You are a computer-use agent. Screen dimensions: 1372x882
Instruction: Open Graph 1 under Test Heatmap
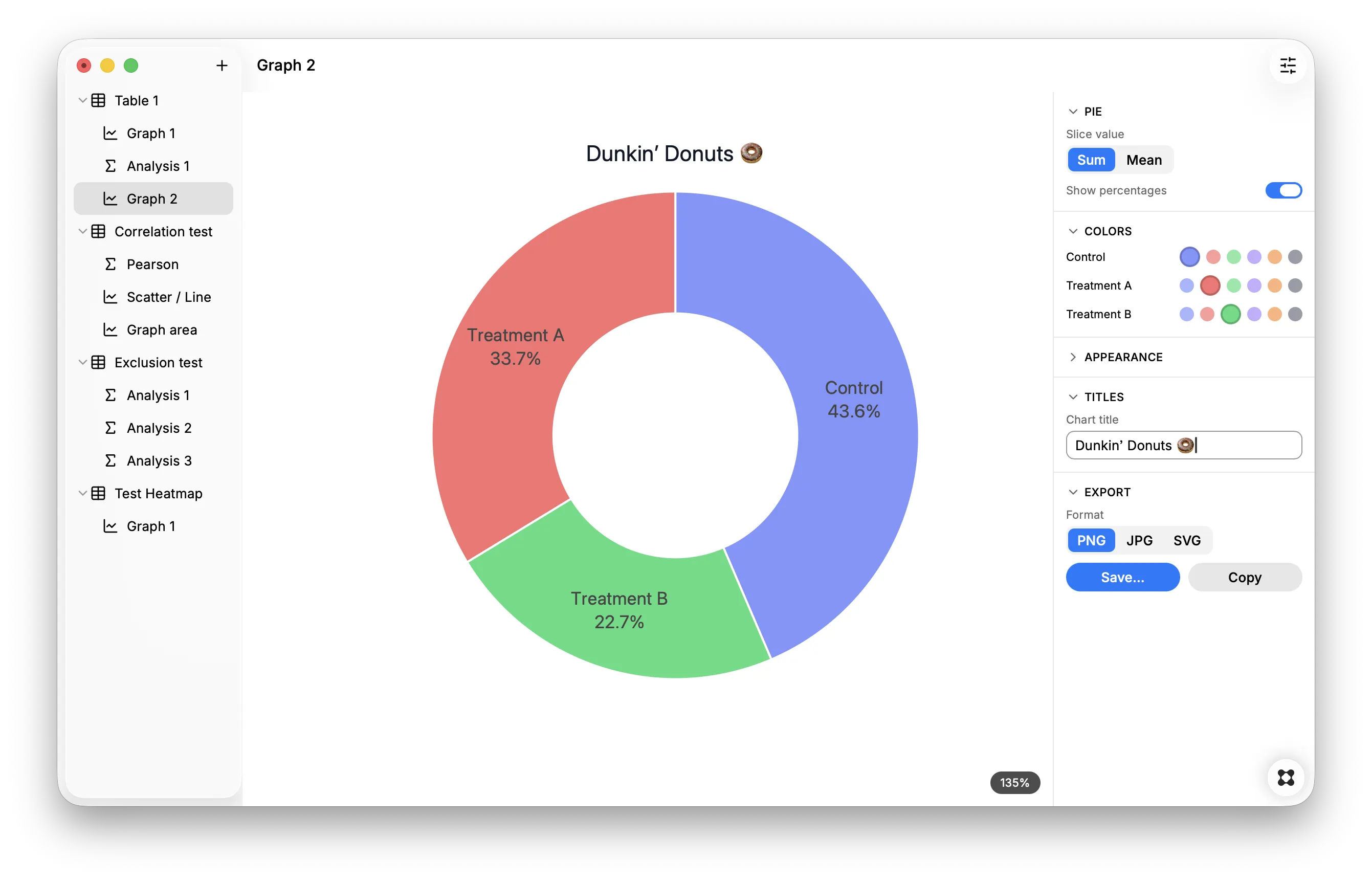coord(153,526)
